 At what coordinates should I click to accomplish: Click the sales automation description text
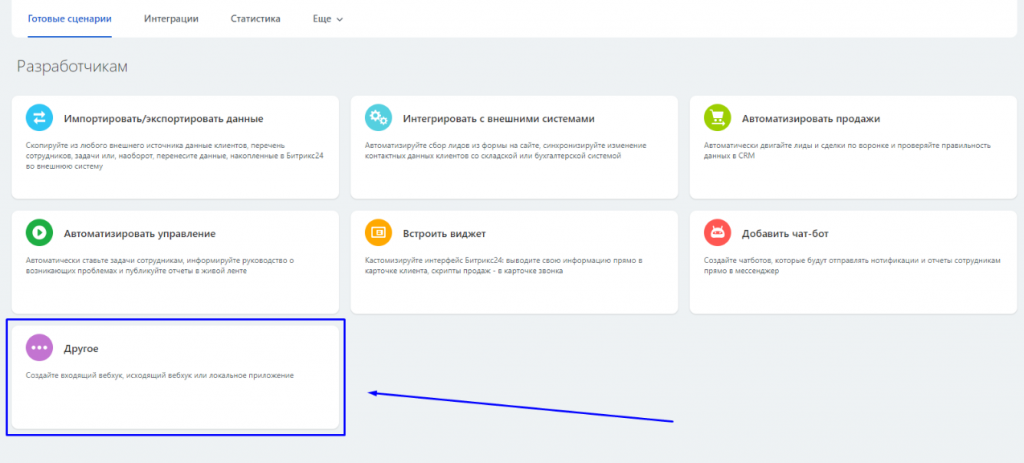(x=847, y=151)
